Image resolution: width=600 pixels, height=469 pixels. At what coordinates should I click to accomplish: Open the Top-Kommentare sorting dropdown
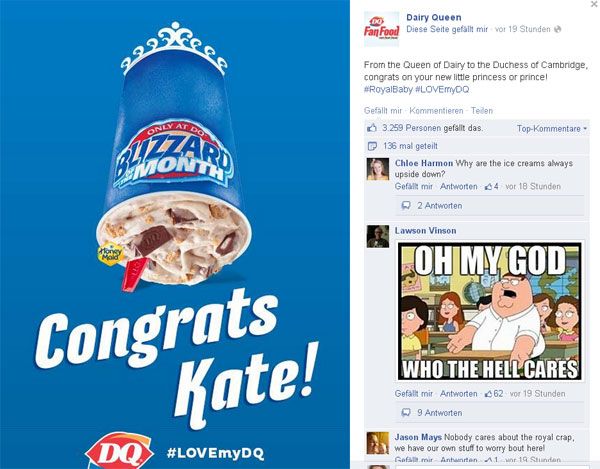[551, 129]
